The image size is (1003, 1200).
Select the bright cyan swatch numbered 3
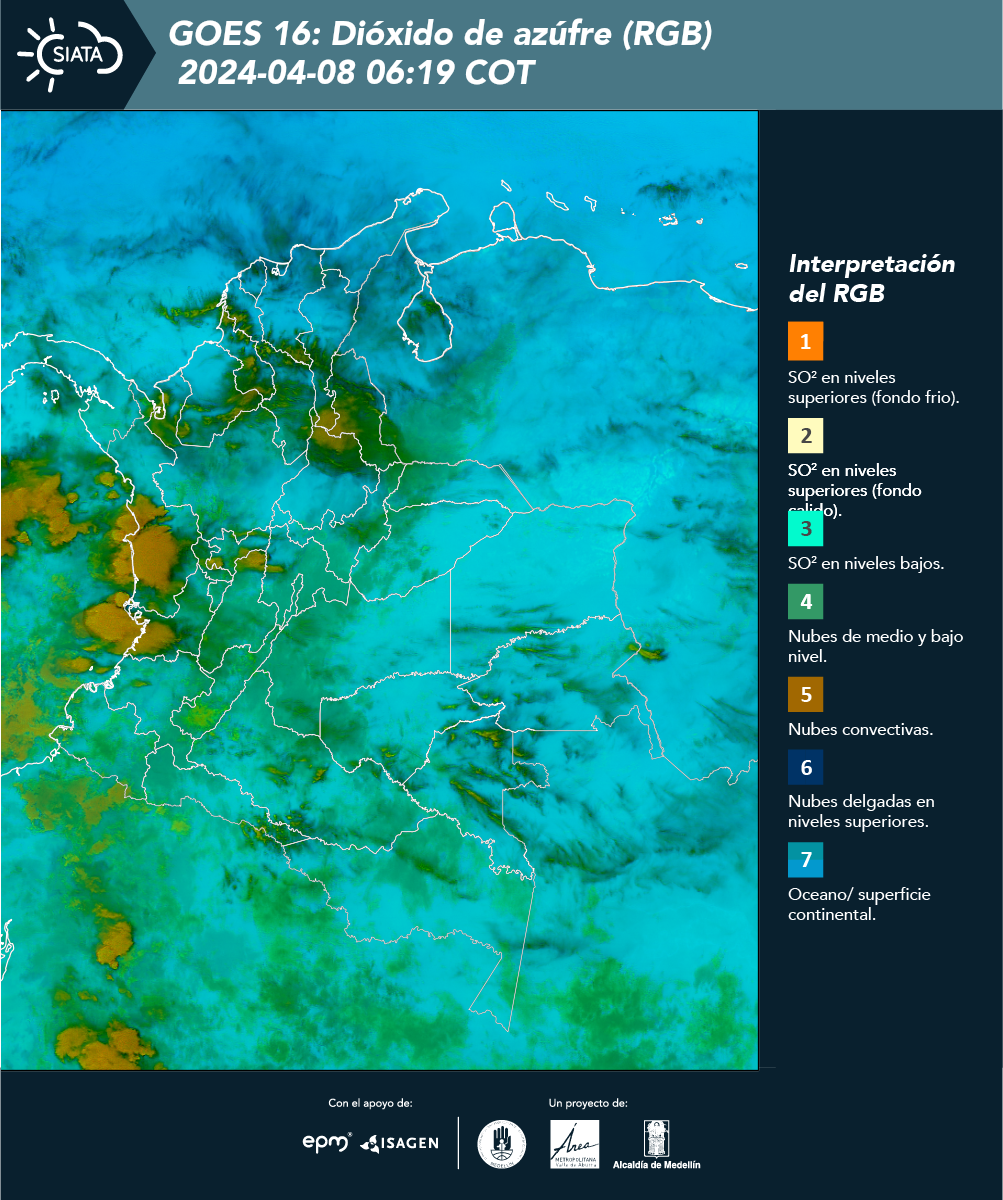[805, 528]
